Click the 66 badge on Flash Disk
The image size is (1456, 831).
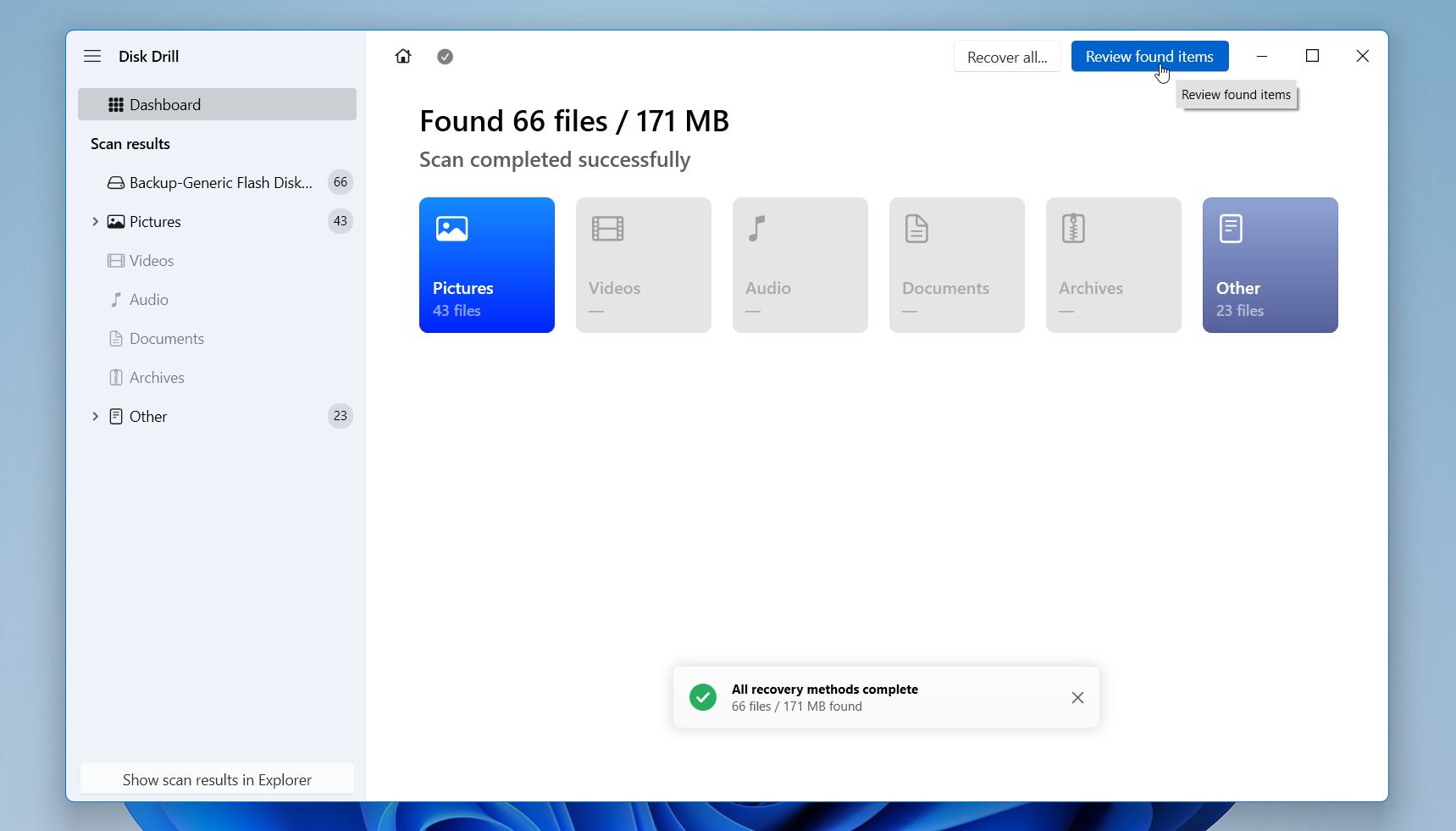tap(340, 182)
